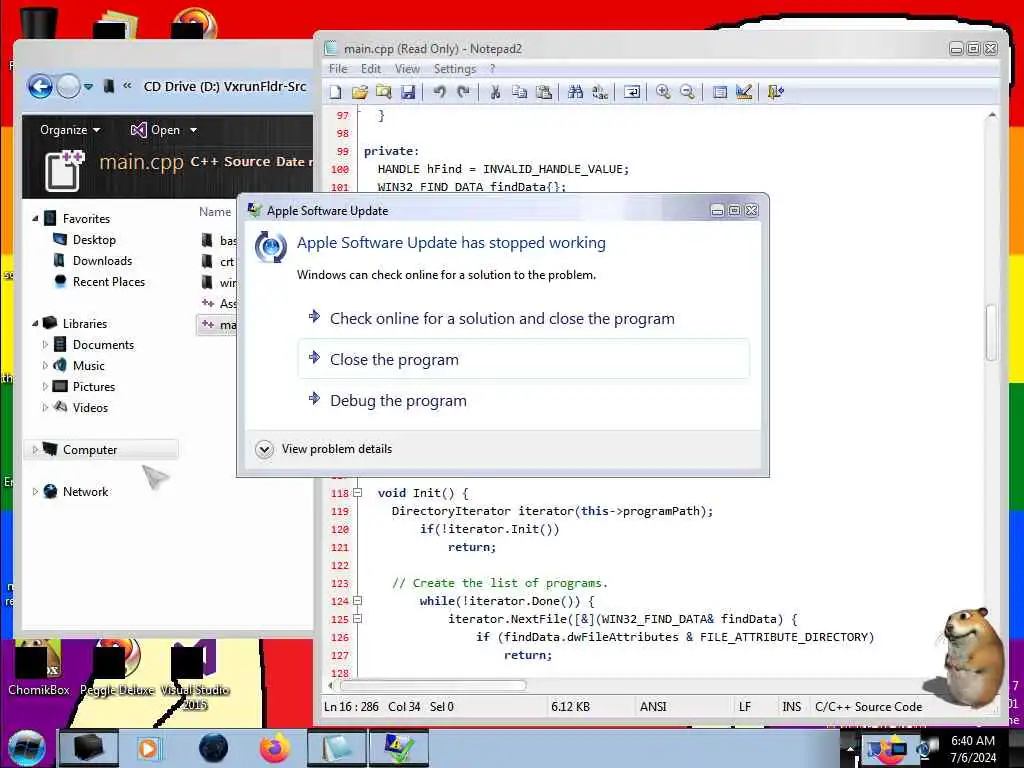Screen dimensions: 1024x768
Task: Expand the Documents library node
Action: [45, 344]
